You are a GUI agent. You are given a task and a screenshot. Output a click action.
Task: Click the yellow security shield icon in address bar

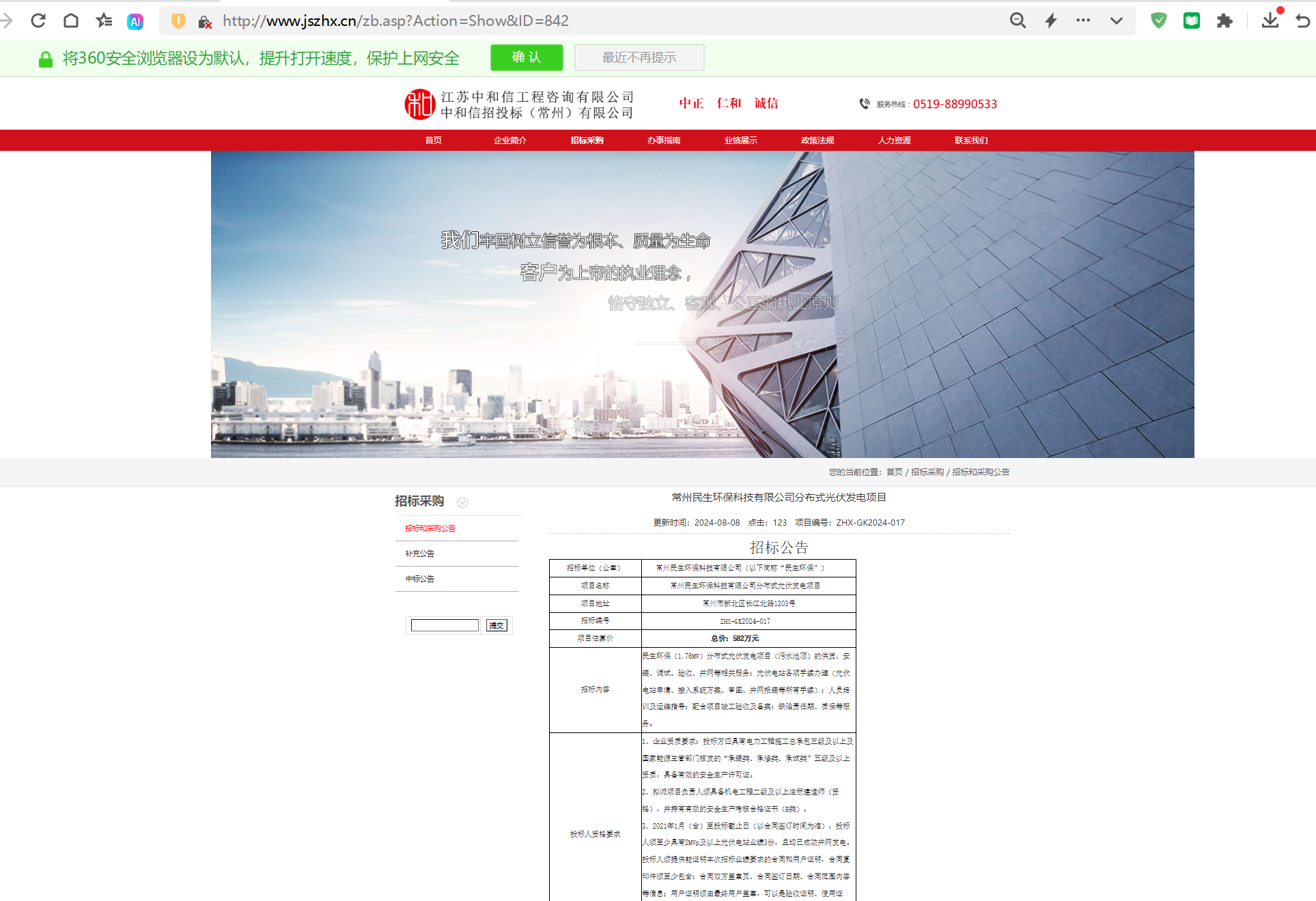[178, 21]
